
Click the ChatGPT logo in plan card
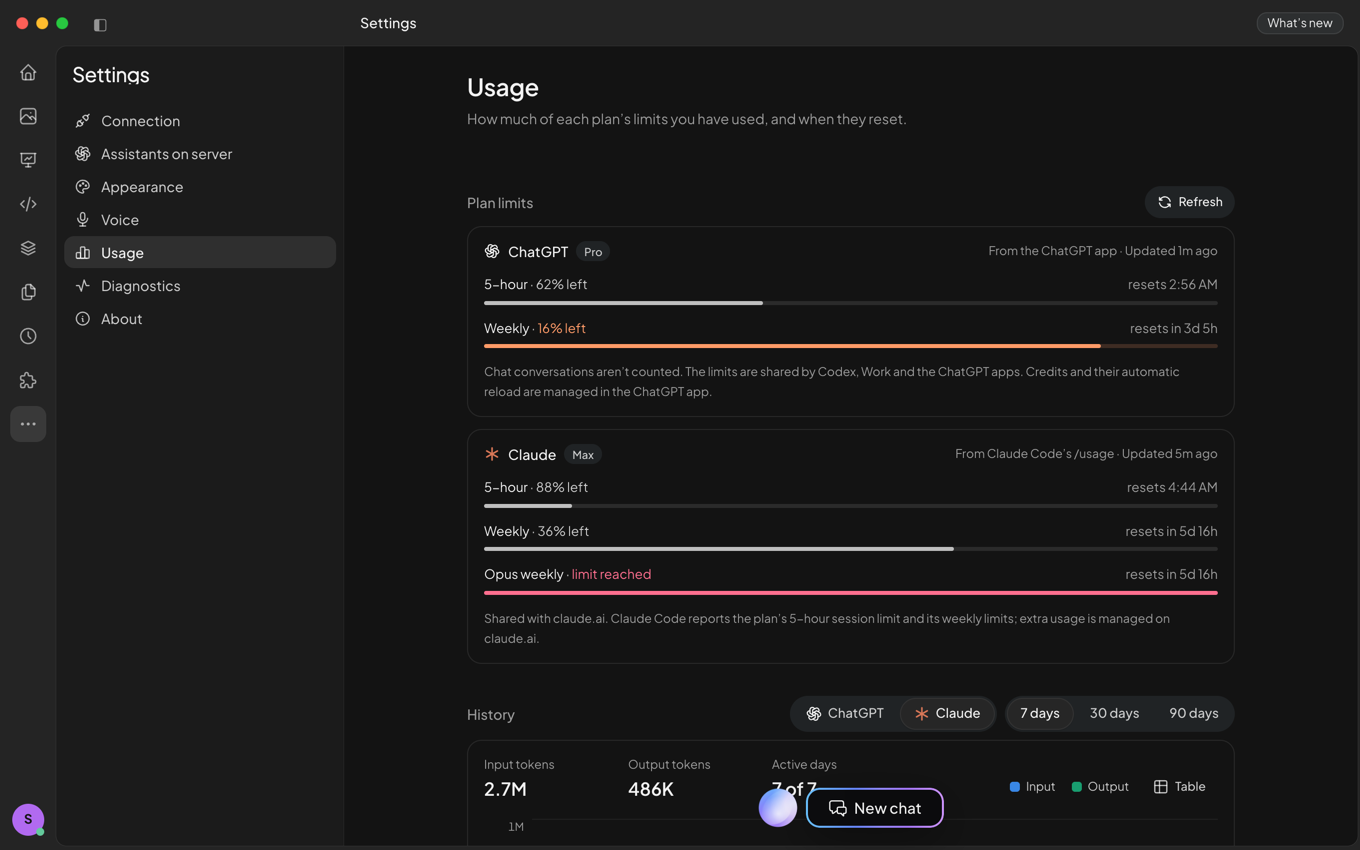point(492,251)
